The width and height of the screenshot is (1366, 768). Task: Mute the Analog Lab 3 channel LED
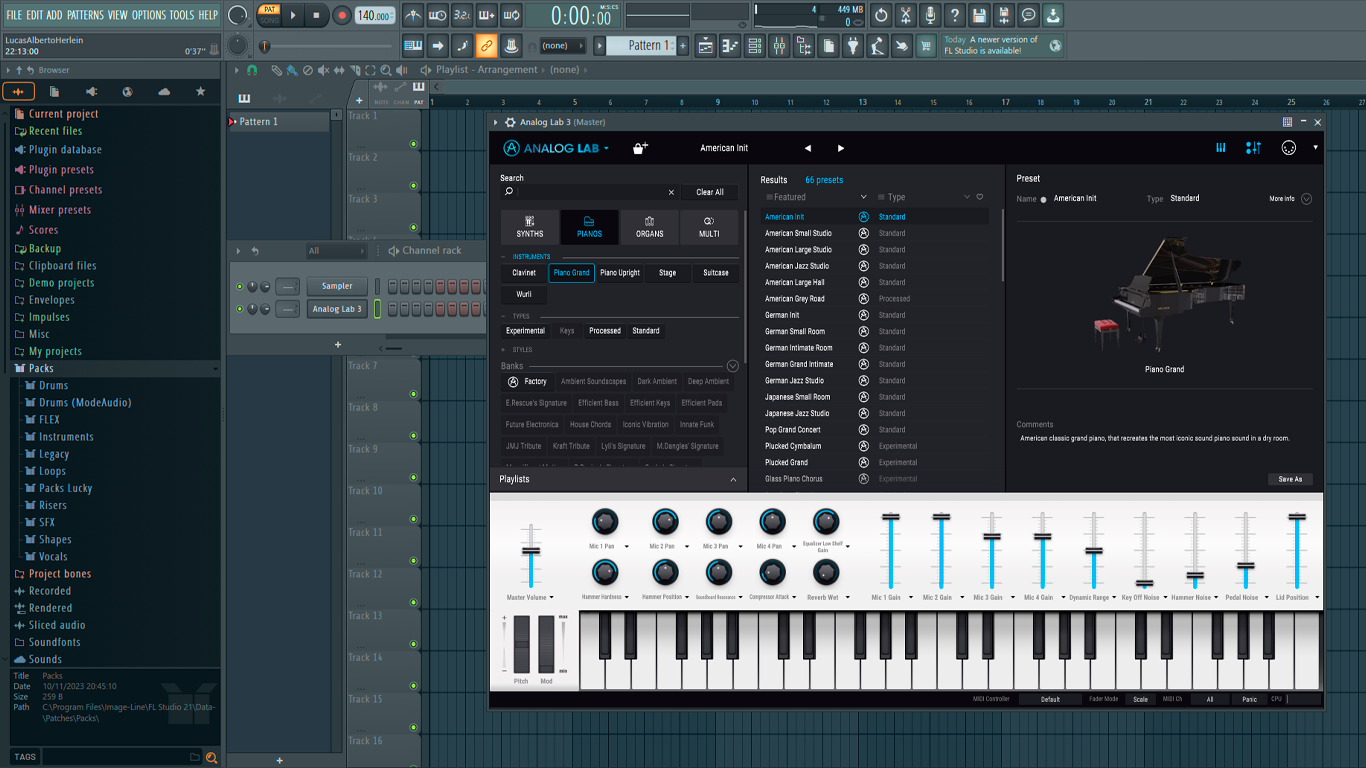[239, 309]
